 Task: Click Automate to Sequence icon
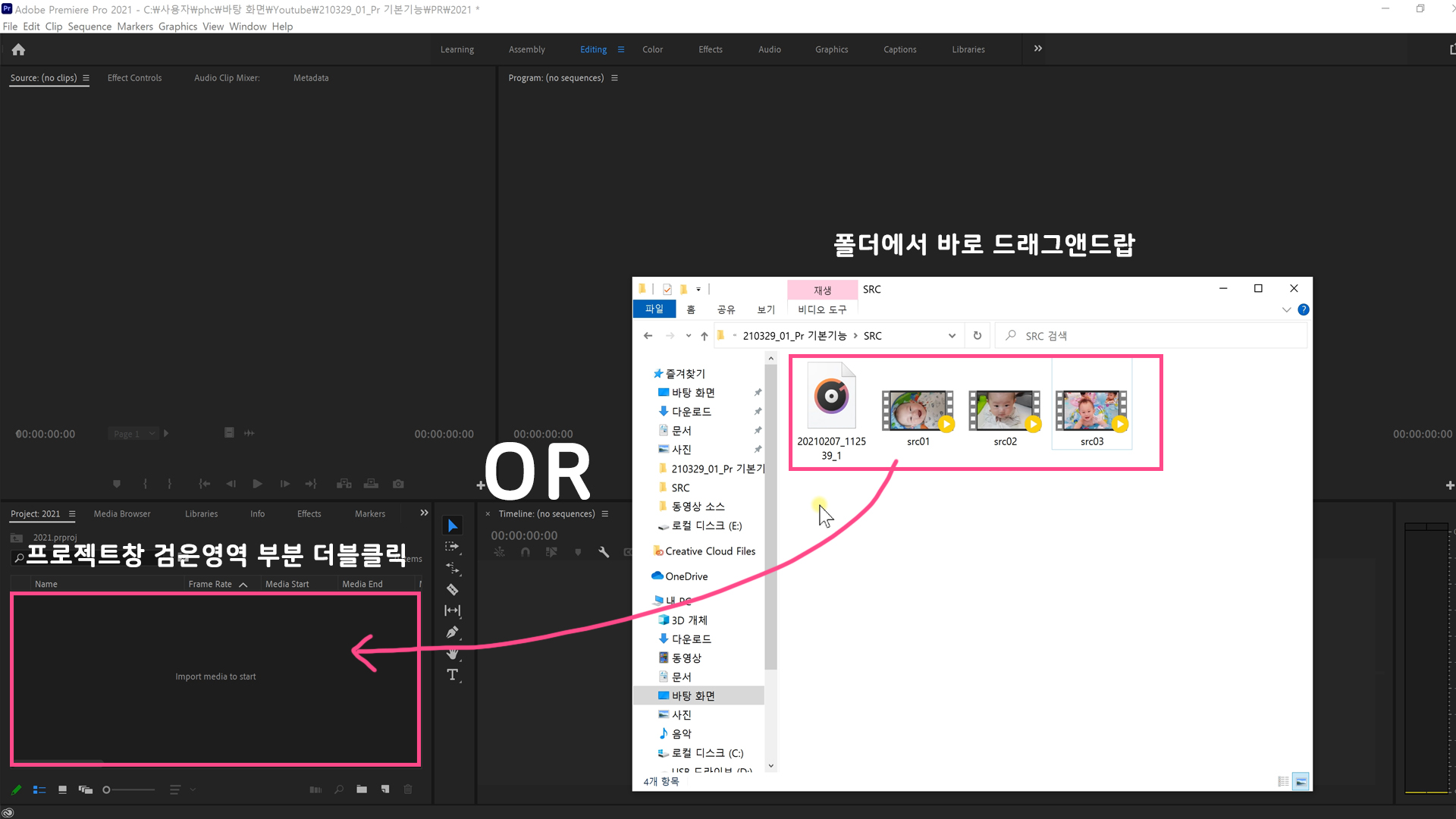pyautogui.click(x=315, y=789)
